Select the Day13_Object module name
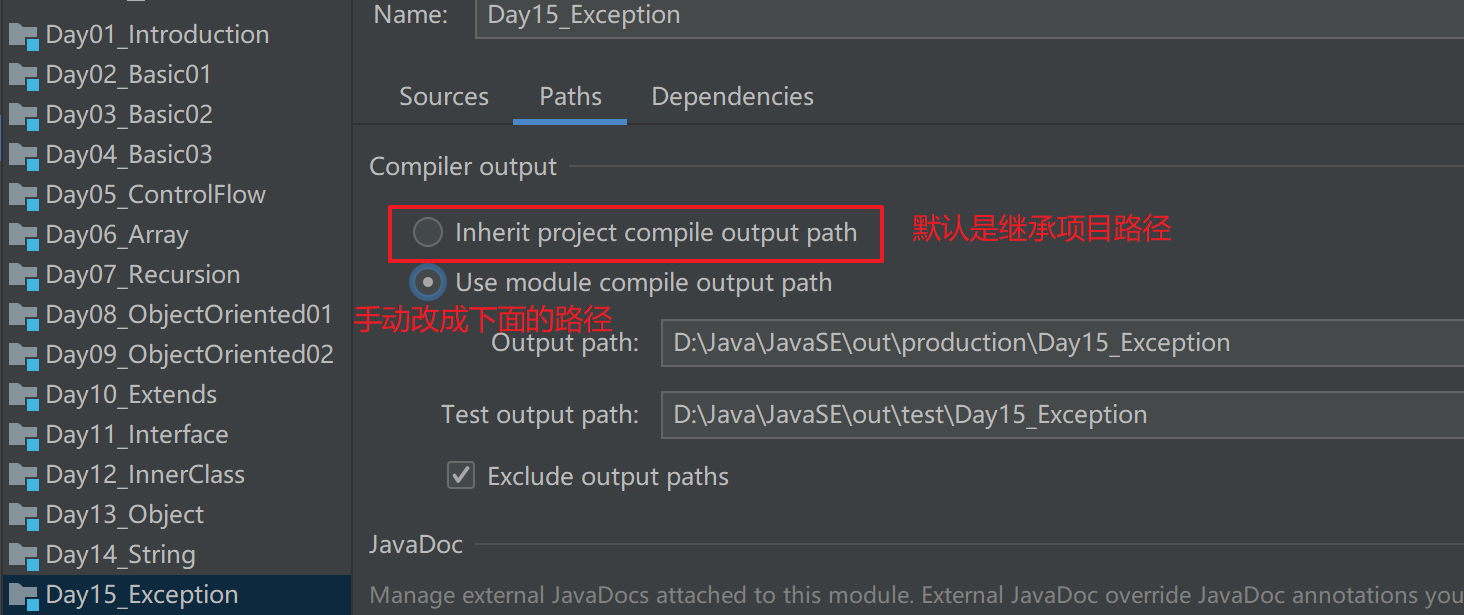Screen dimensions: 1464x615 tap(125, 515)
